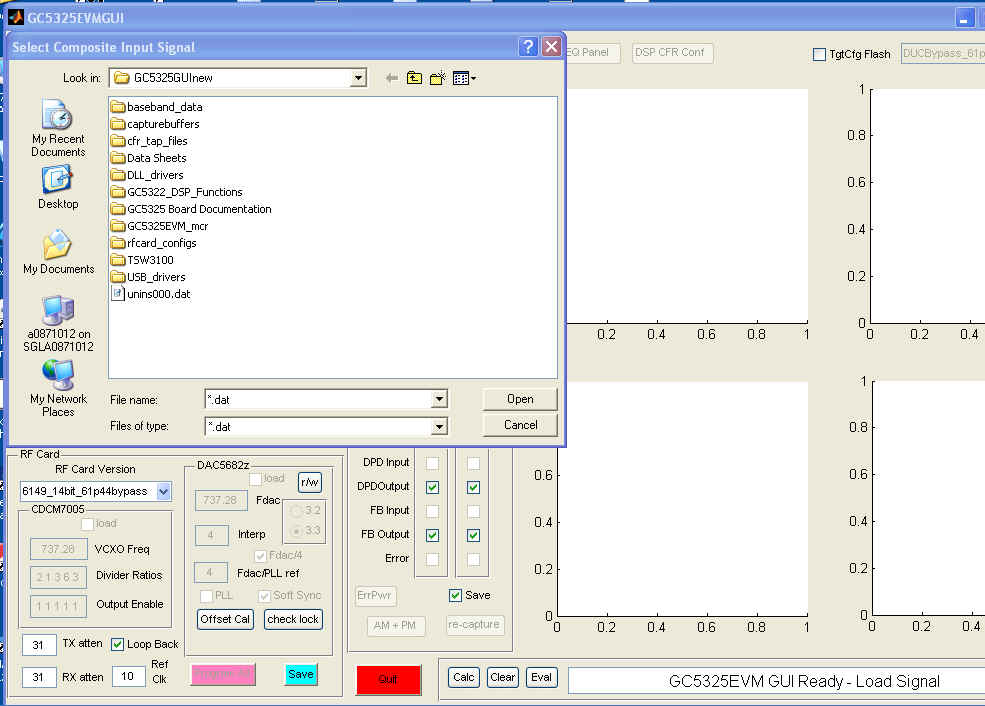Expand the Look in folder dropdown
The image size is (985, 706).
358,78
